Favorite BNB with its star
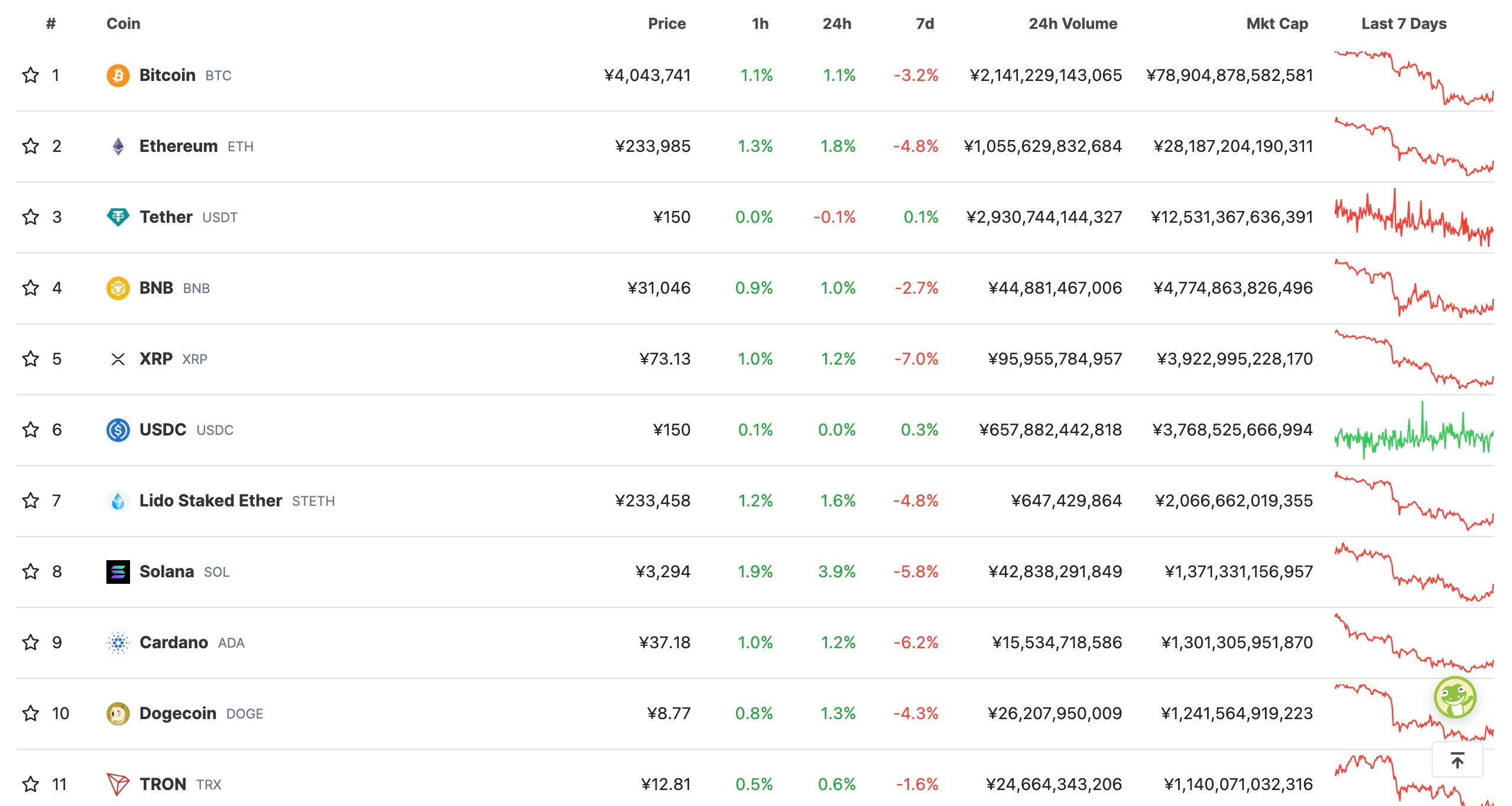The image size is (1512, 806). point(31,288)
